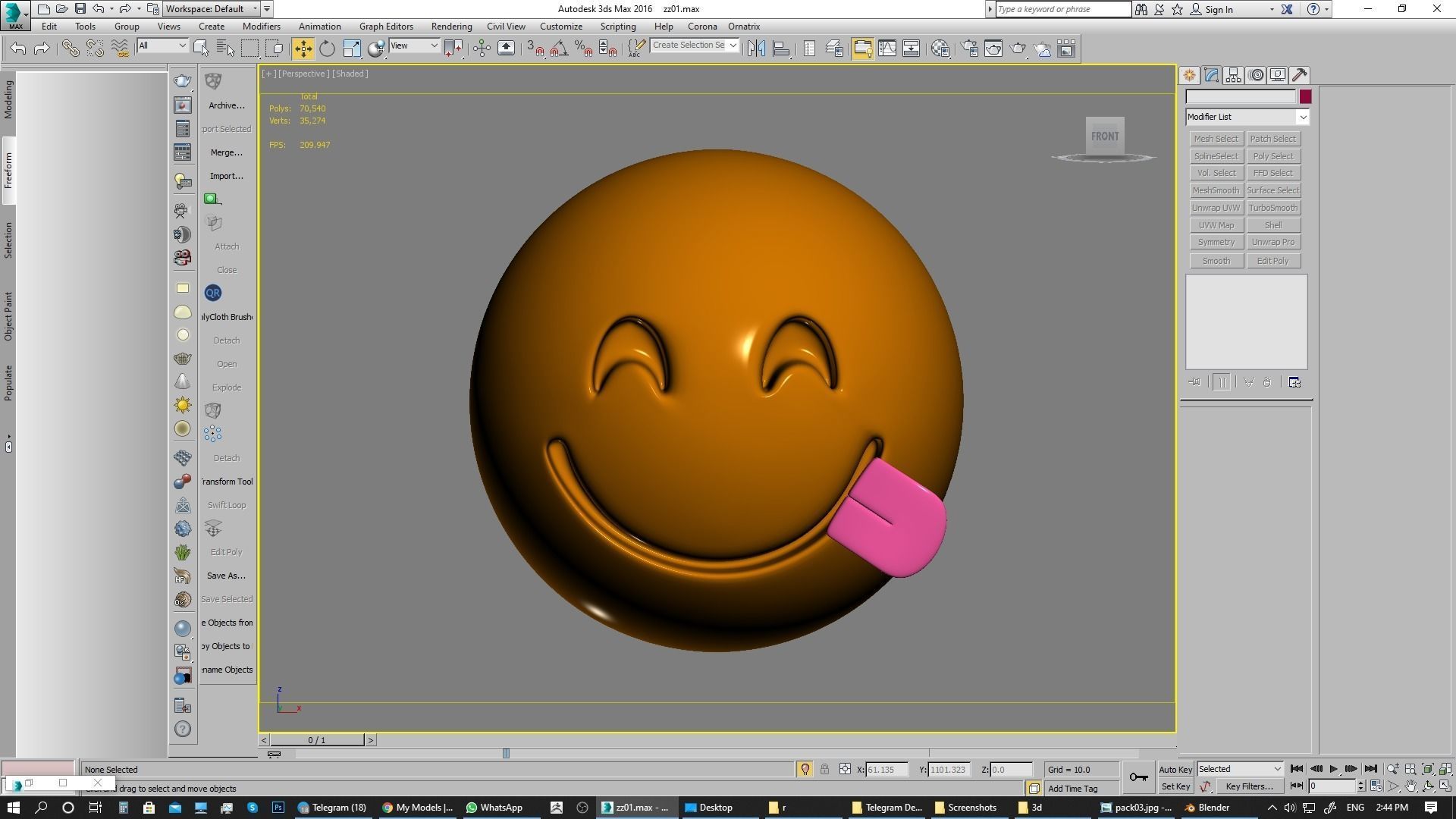This screenshot has height=819, width=1456.
Task: Toggle 3D Snaps on
Action: (535, 49)
